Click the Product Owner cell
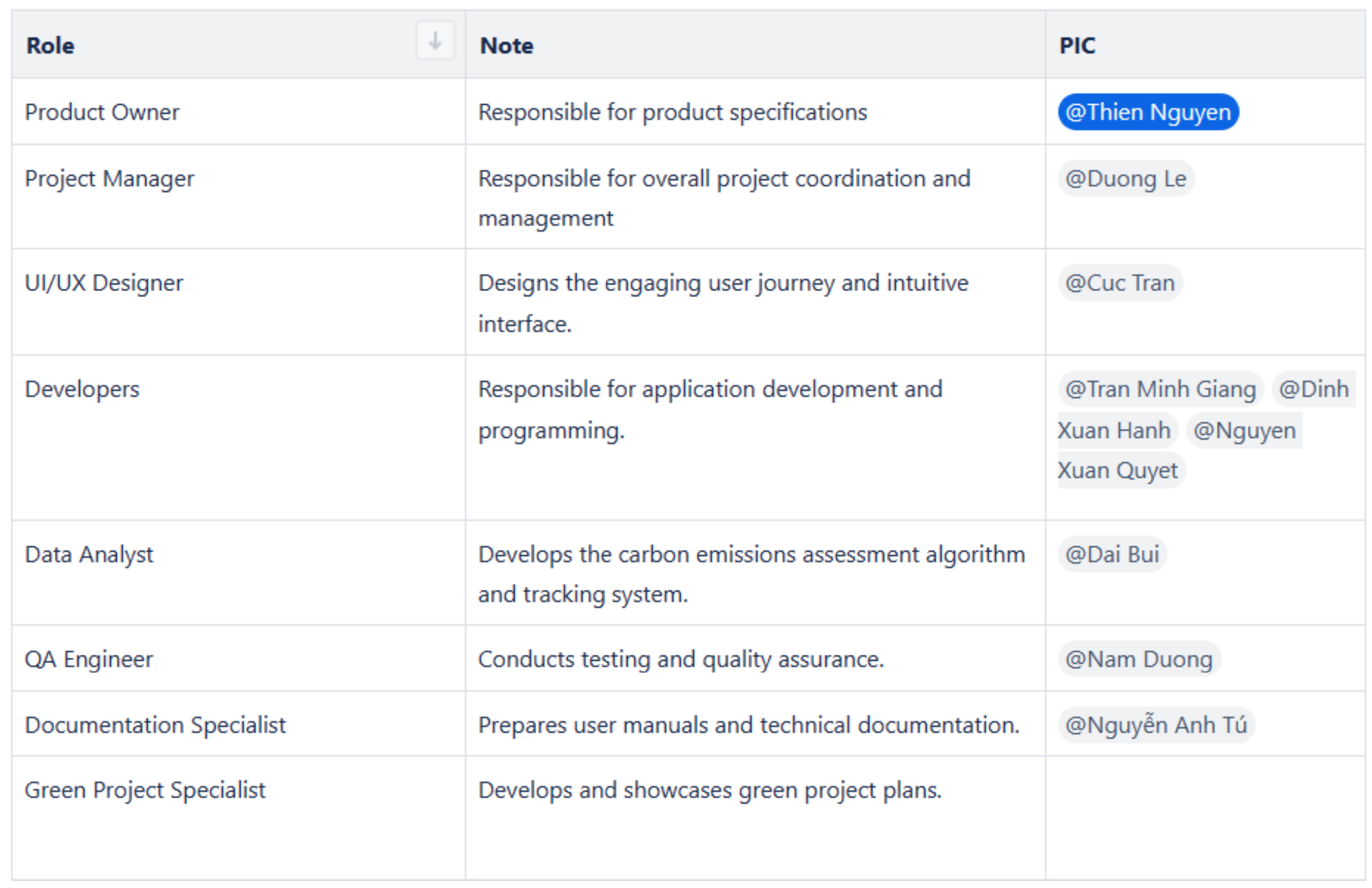Viewport: 1372px width, 888px height. coord(102,112)
